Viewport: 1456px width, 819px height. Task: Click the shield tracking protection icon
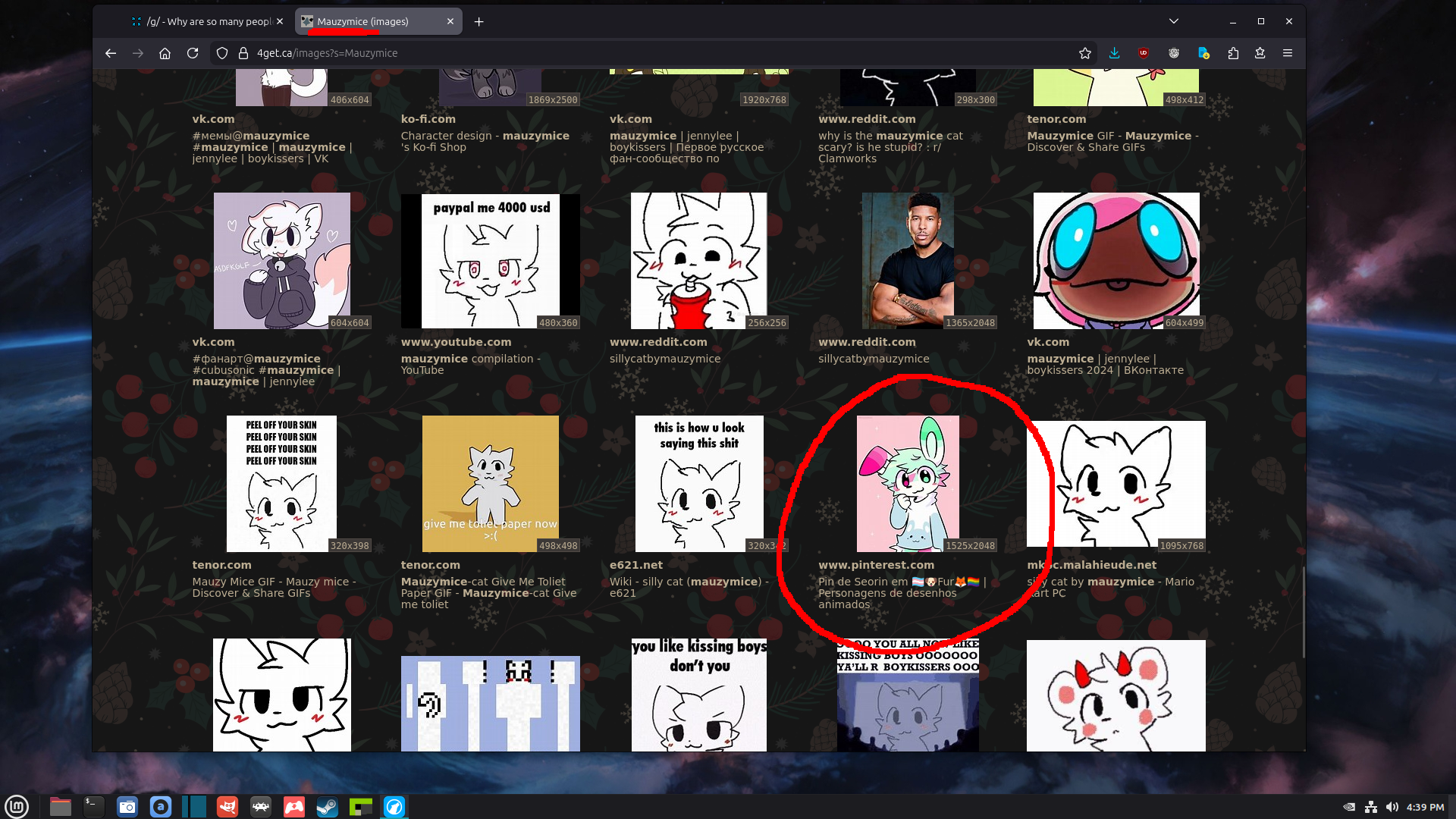click(x=222, y=53)
